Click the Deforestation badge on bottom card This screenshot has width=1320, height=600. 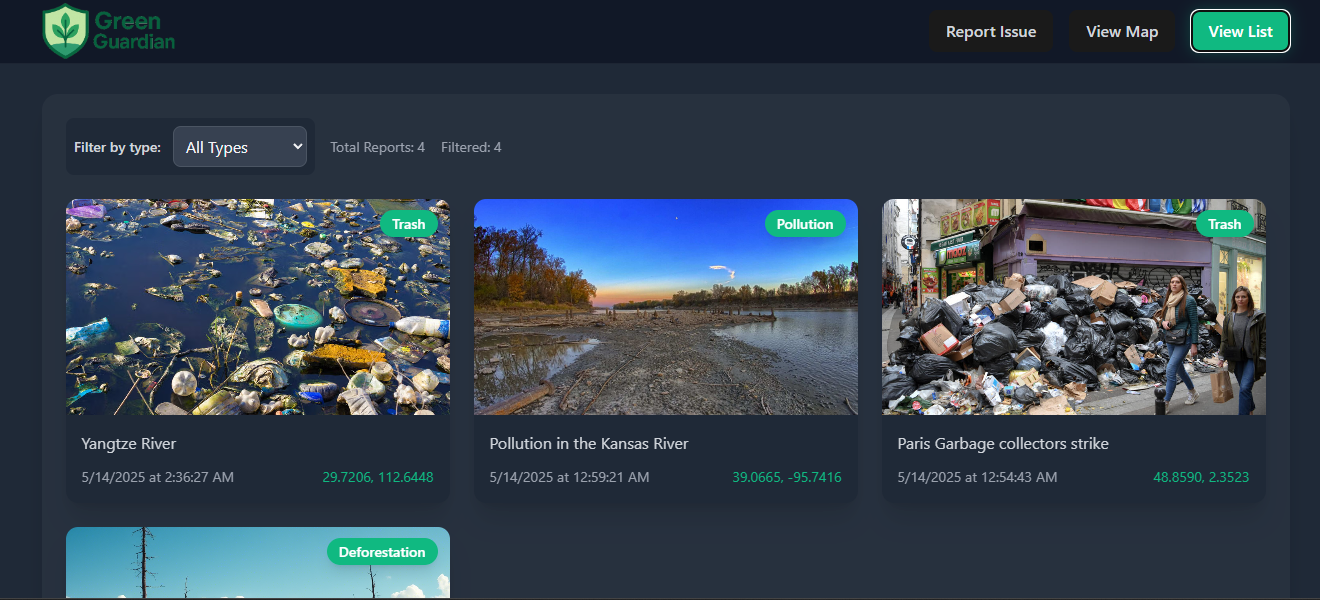pyautogui.click(x=382, y=552)
